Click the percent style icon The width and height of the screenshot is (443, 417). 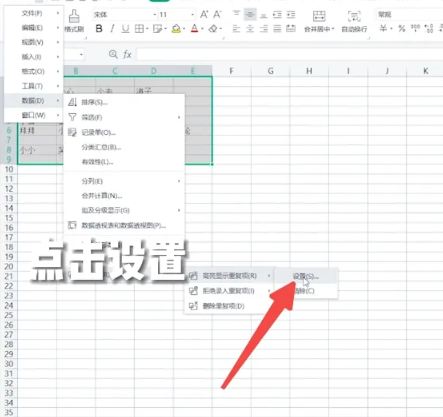pos(402,29)
